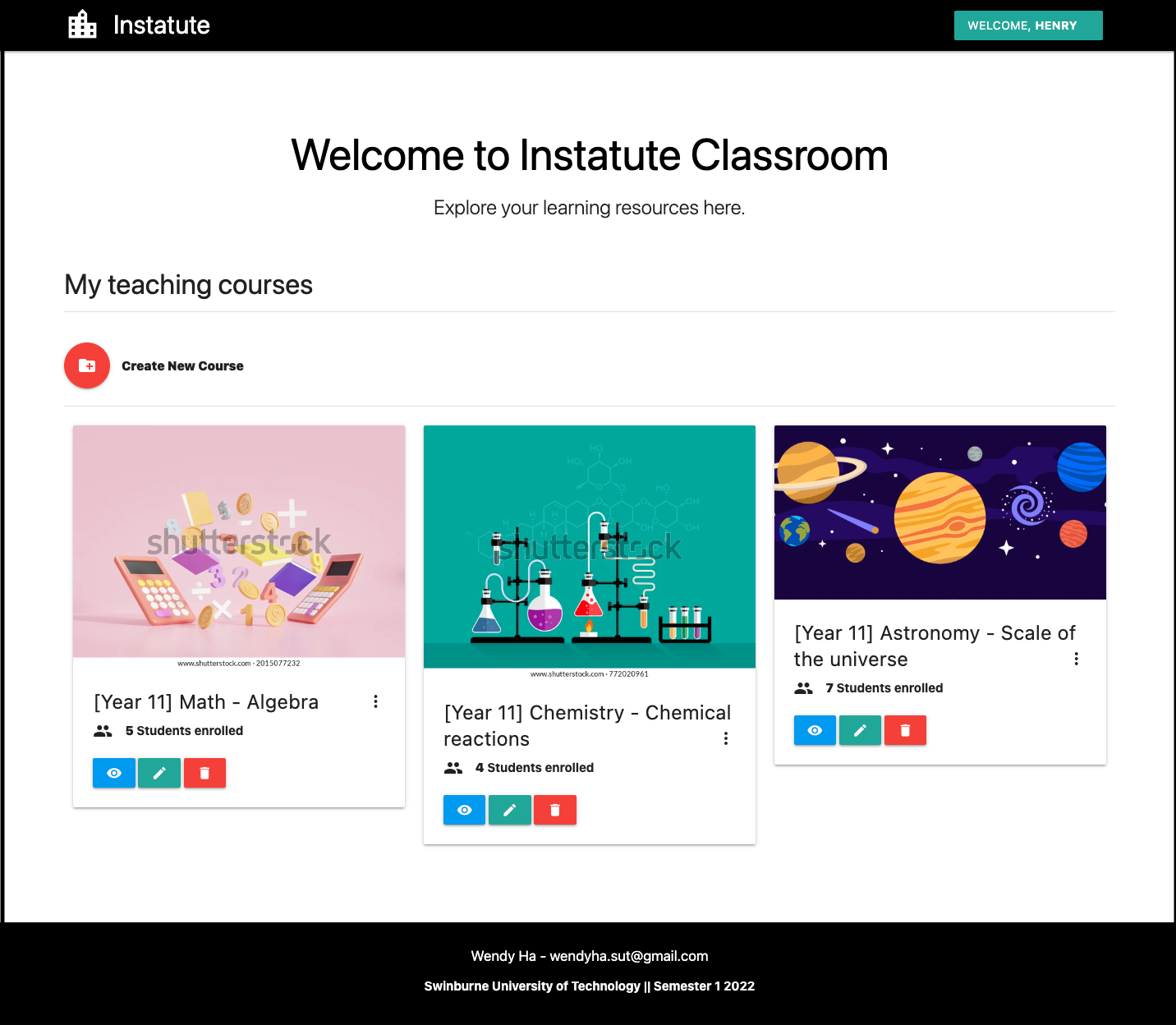1176x1025 pixels.
Task: Select the Chemistry lab course image
Action: [589, 547]
